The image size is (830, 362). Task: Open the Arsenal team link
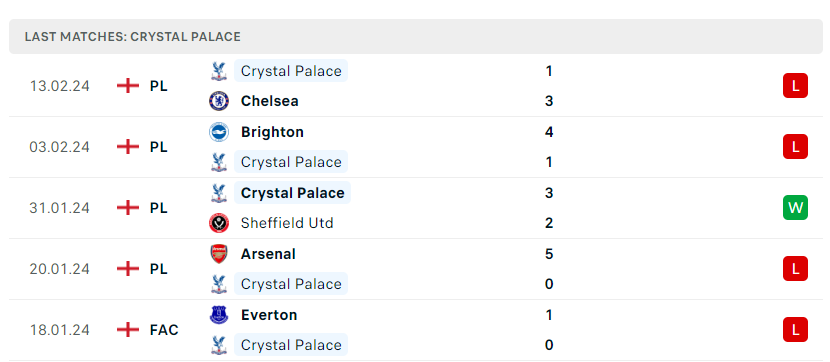point(268,254)
